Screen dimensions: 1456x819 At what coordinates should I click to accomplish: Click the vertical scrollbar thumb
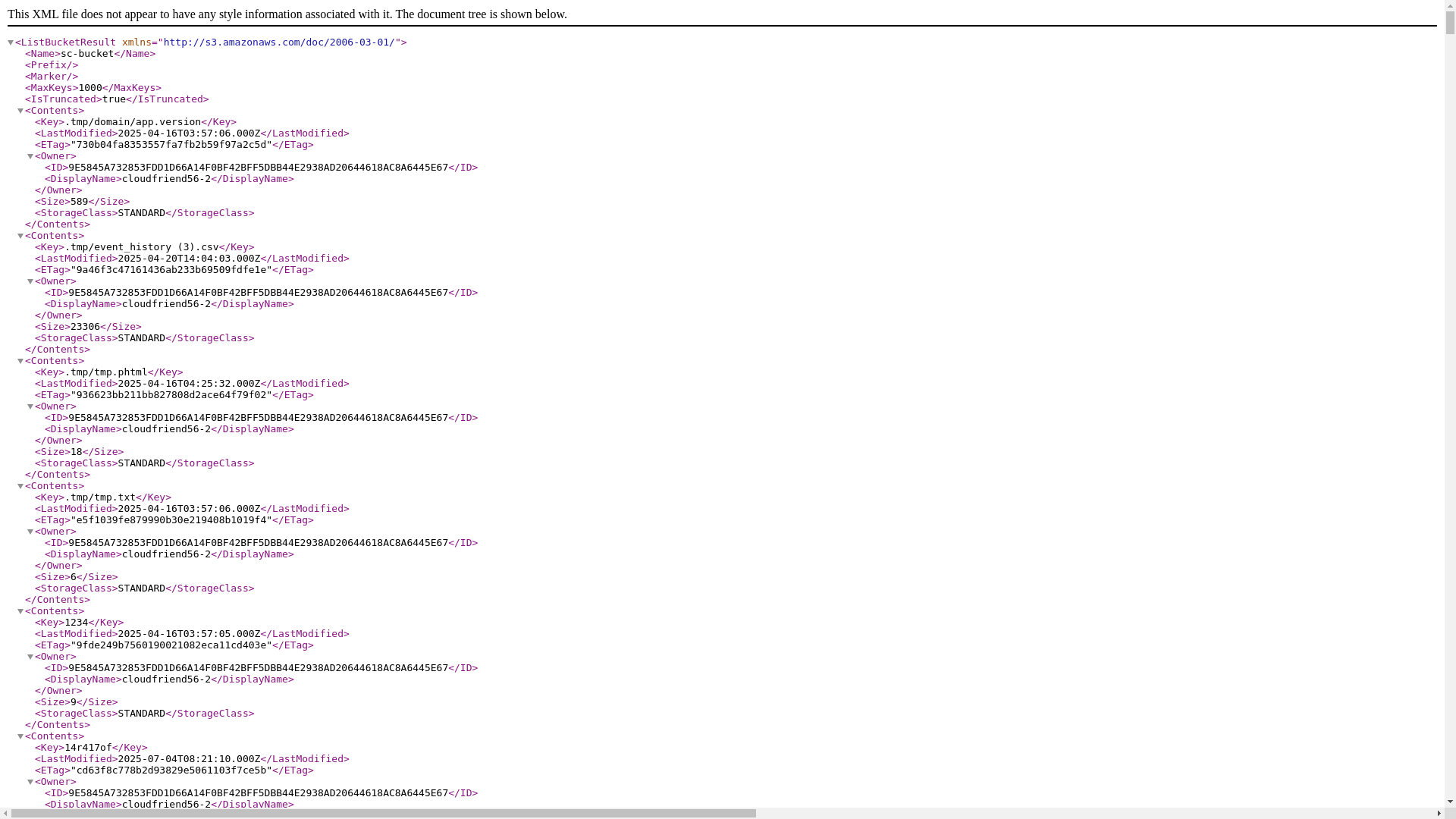click(1450, 23)
